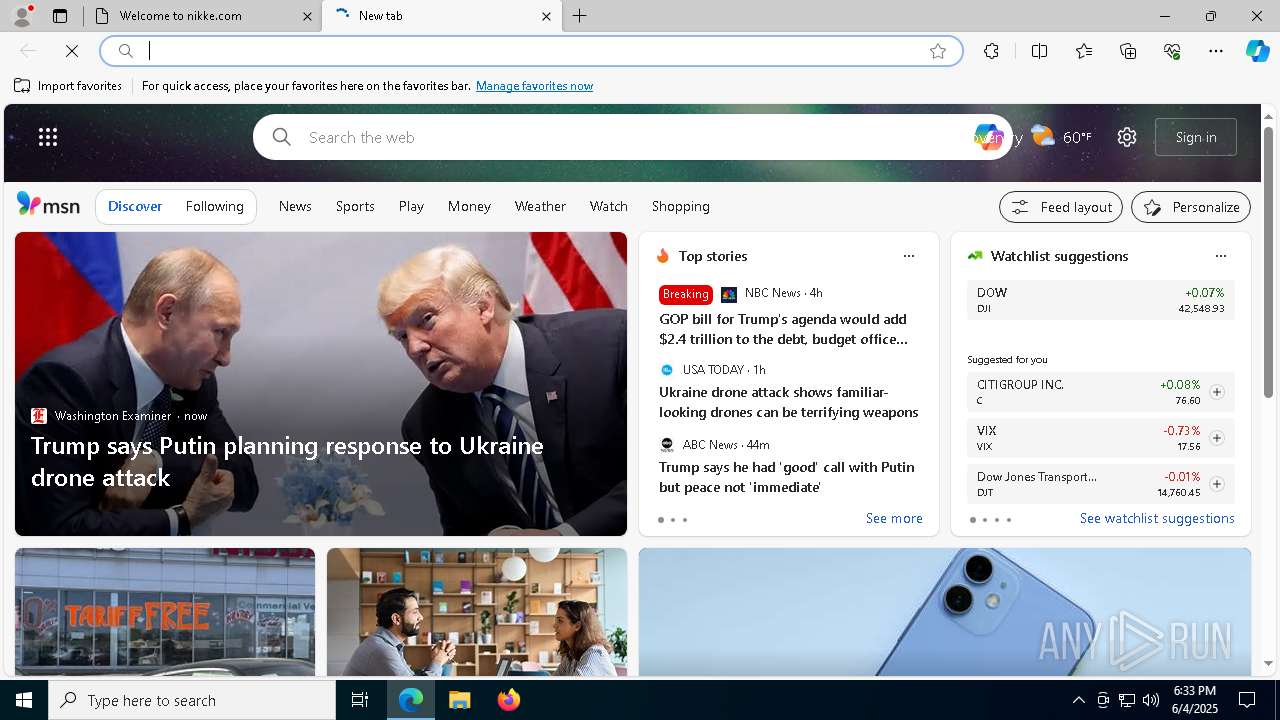The image size is (1280, 720).
Task: Add Dow Jones Transport to watchlist
Action: [x=1217, y=484]
